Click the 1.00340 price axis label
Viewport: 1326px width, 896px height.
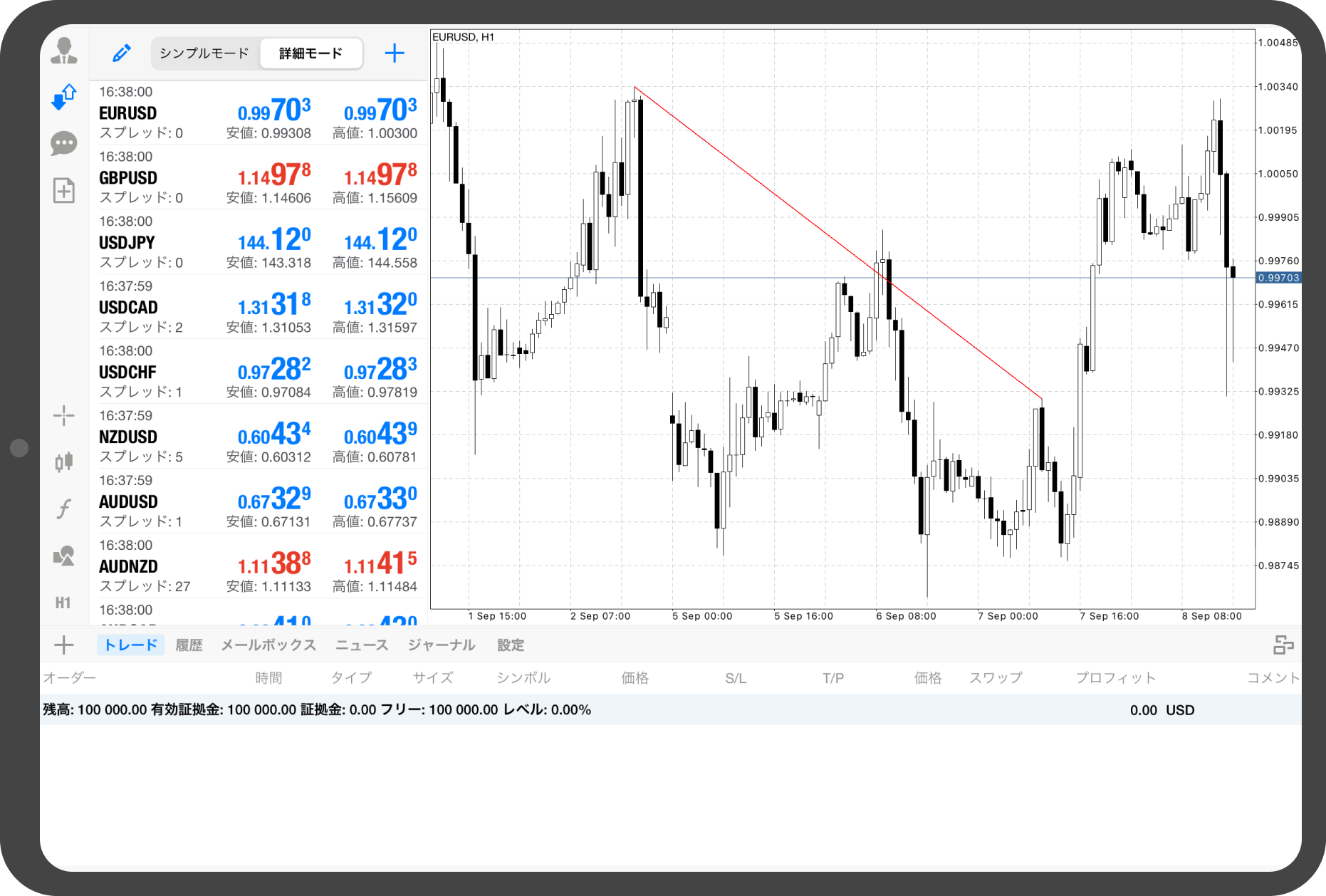[x=1278, y=87]
